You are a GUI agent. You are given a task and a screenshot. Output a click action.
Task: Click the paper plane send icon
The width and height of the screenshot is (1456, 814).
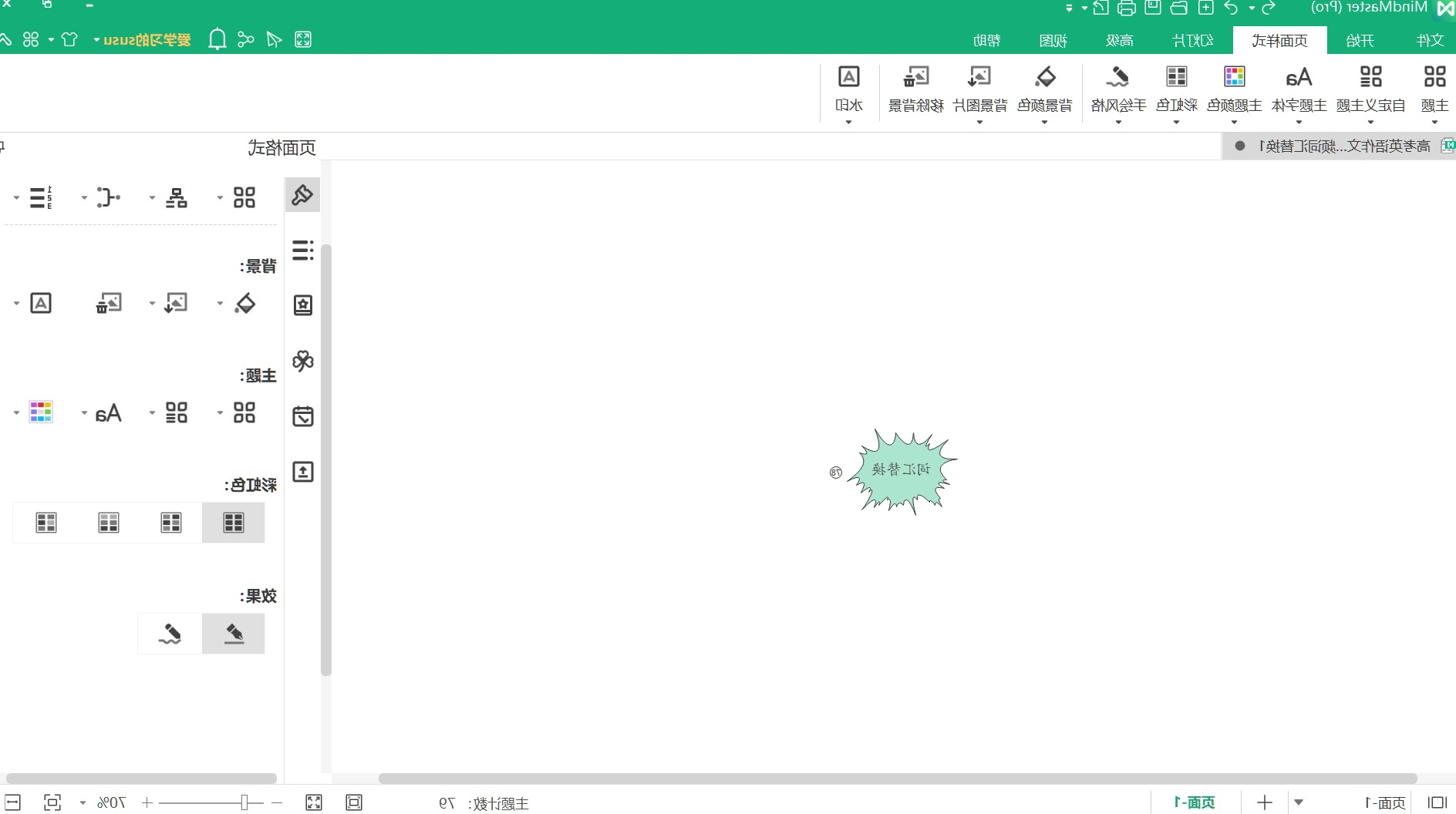[274, 39]
